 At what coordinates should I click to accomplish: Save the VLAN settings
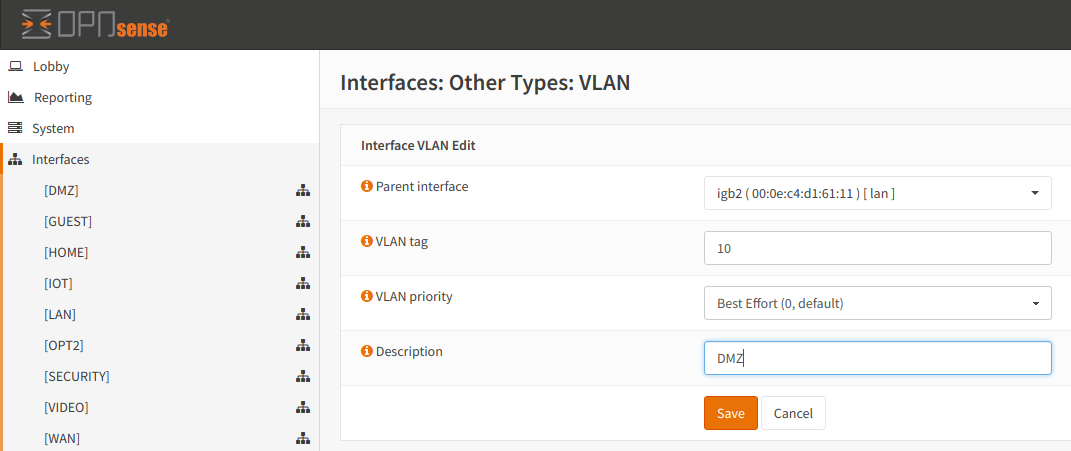730,413
